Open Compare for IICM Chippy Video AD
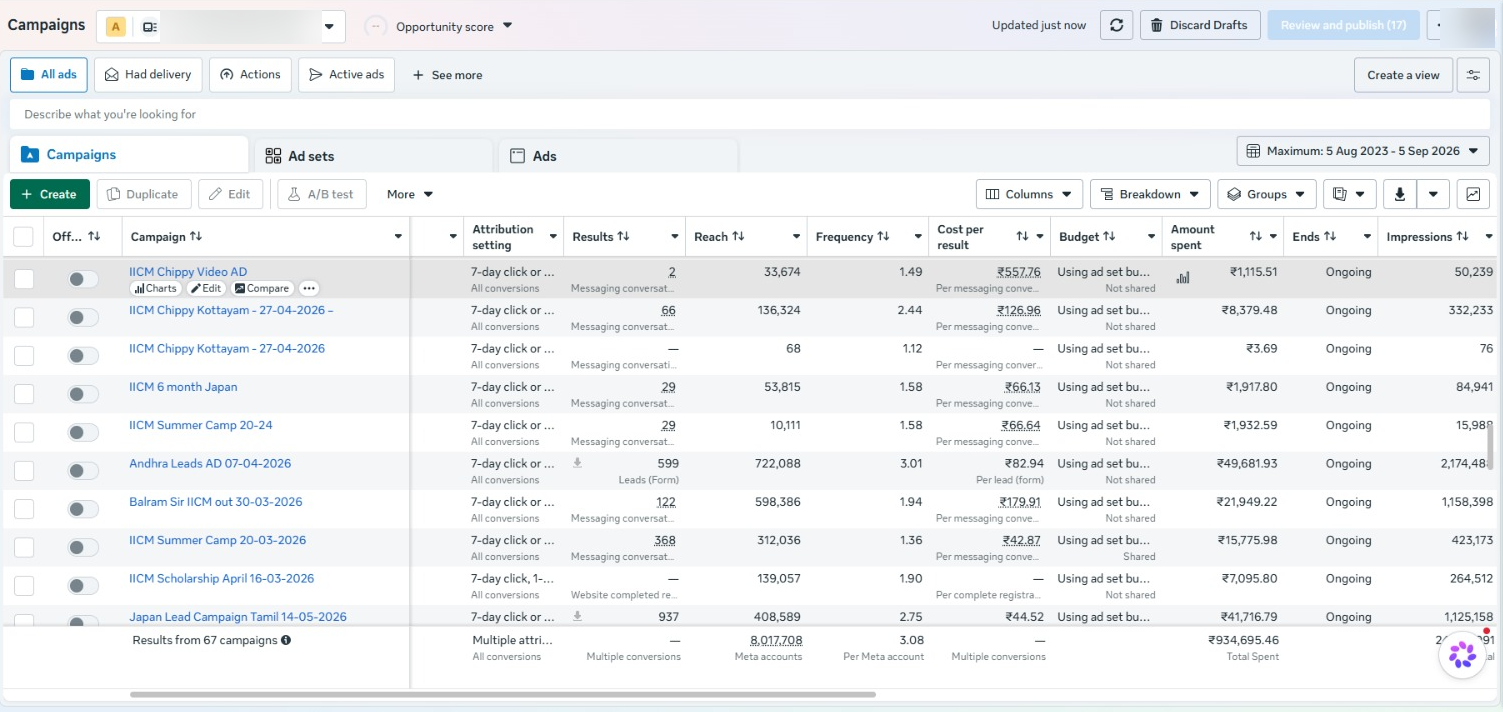The height and width of the screenshot is (712, 1503). tap(262, 288)
